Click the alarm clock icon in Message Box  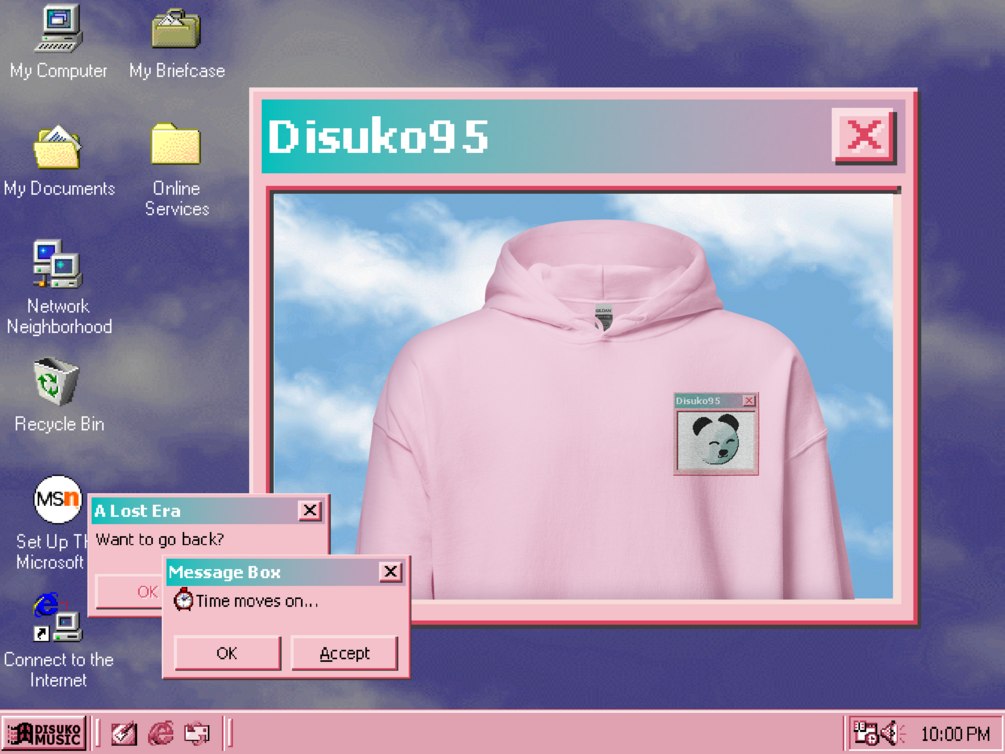[x=183, y=599]
